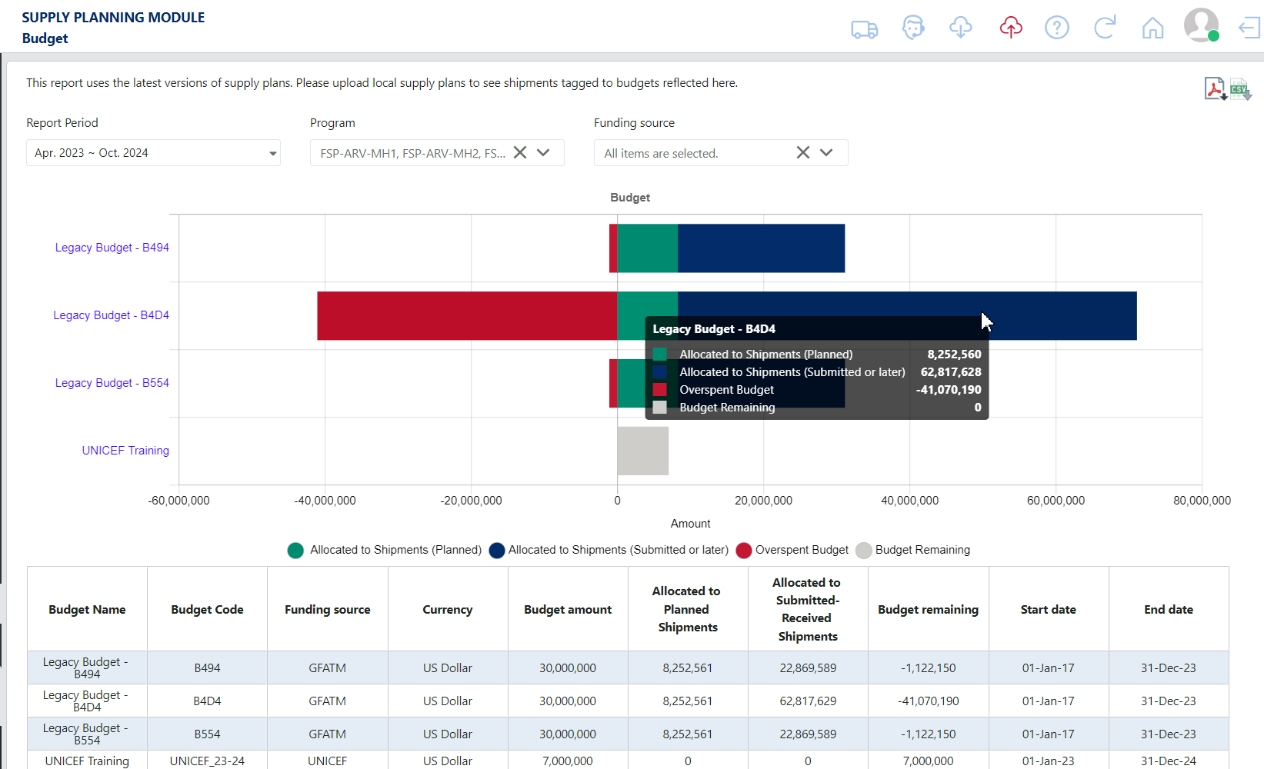Screen dimensions: 1264x769
Task: Open the shipment truck icon in header
Action: 864,28
